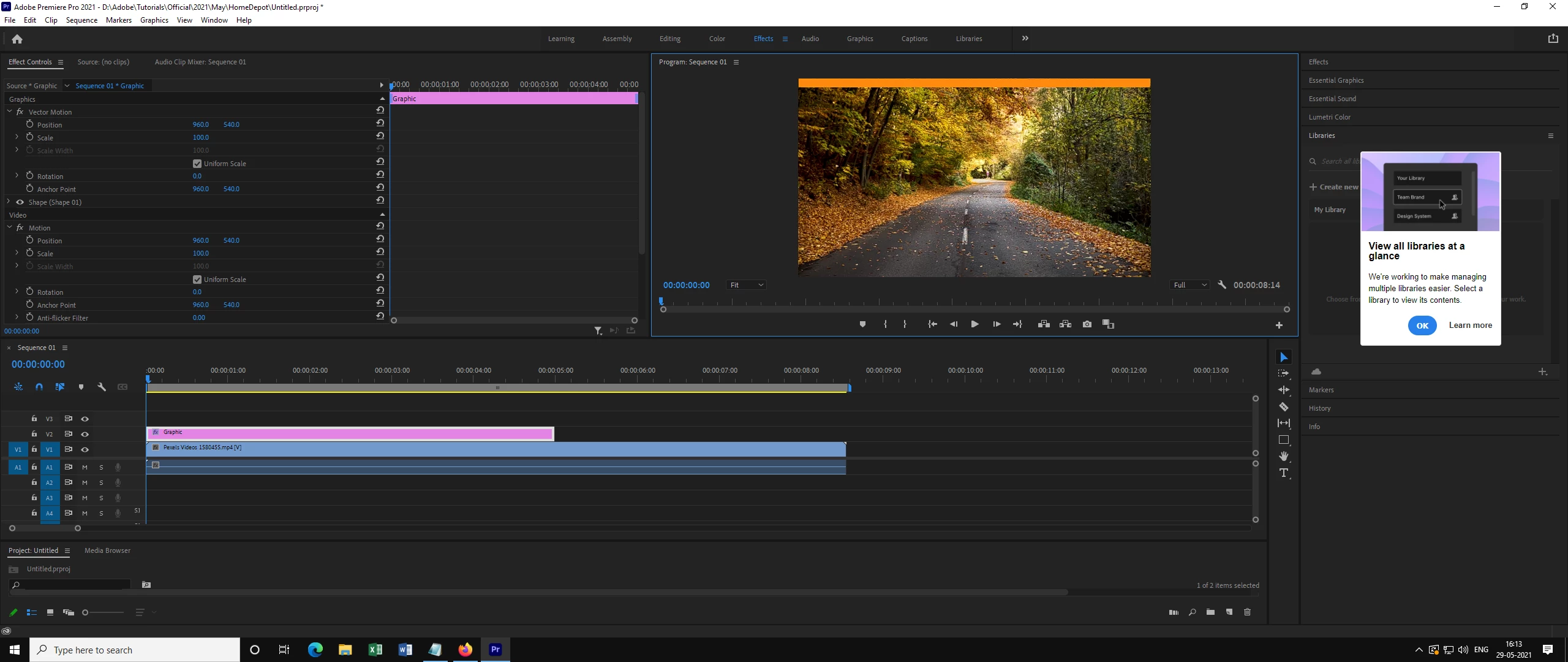1568x662 pixels.
Task: Click the Home icon
Action: [x=17, y=39]
